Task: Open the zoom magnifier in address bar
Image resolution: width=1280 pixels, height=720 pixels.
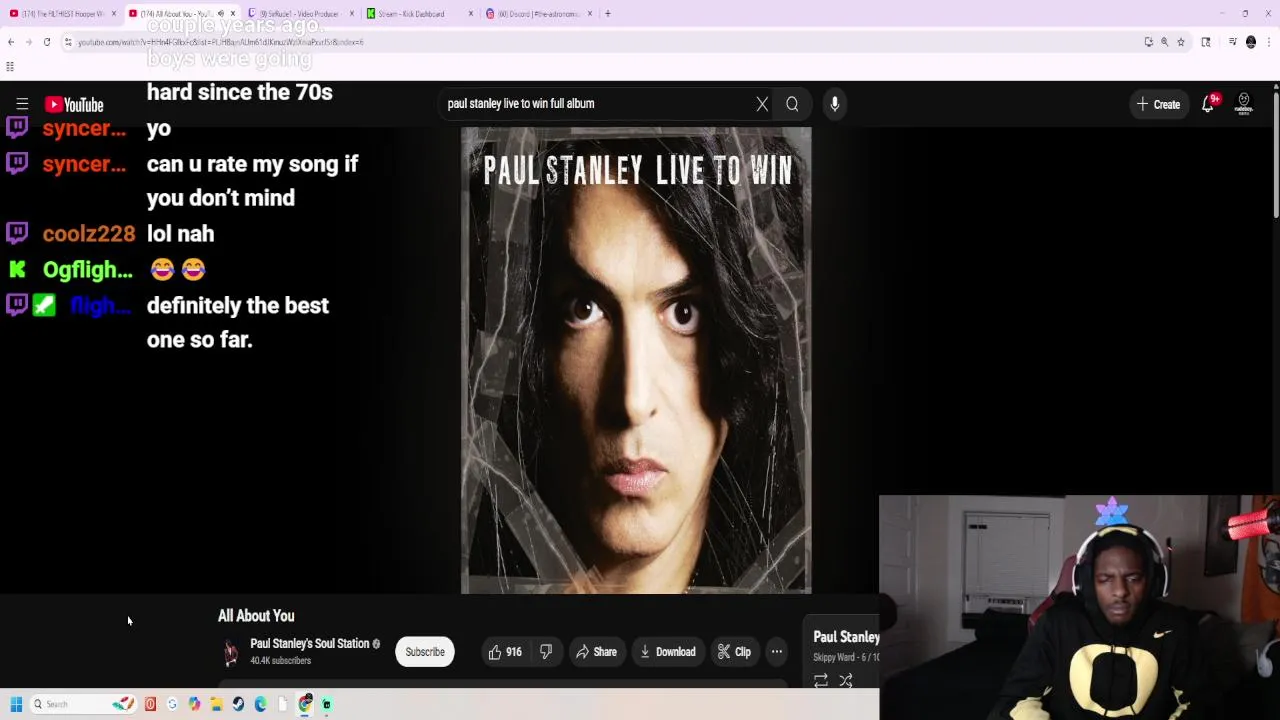Action: (1165, 42)
